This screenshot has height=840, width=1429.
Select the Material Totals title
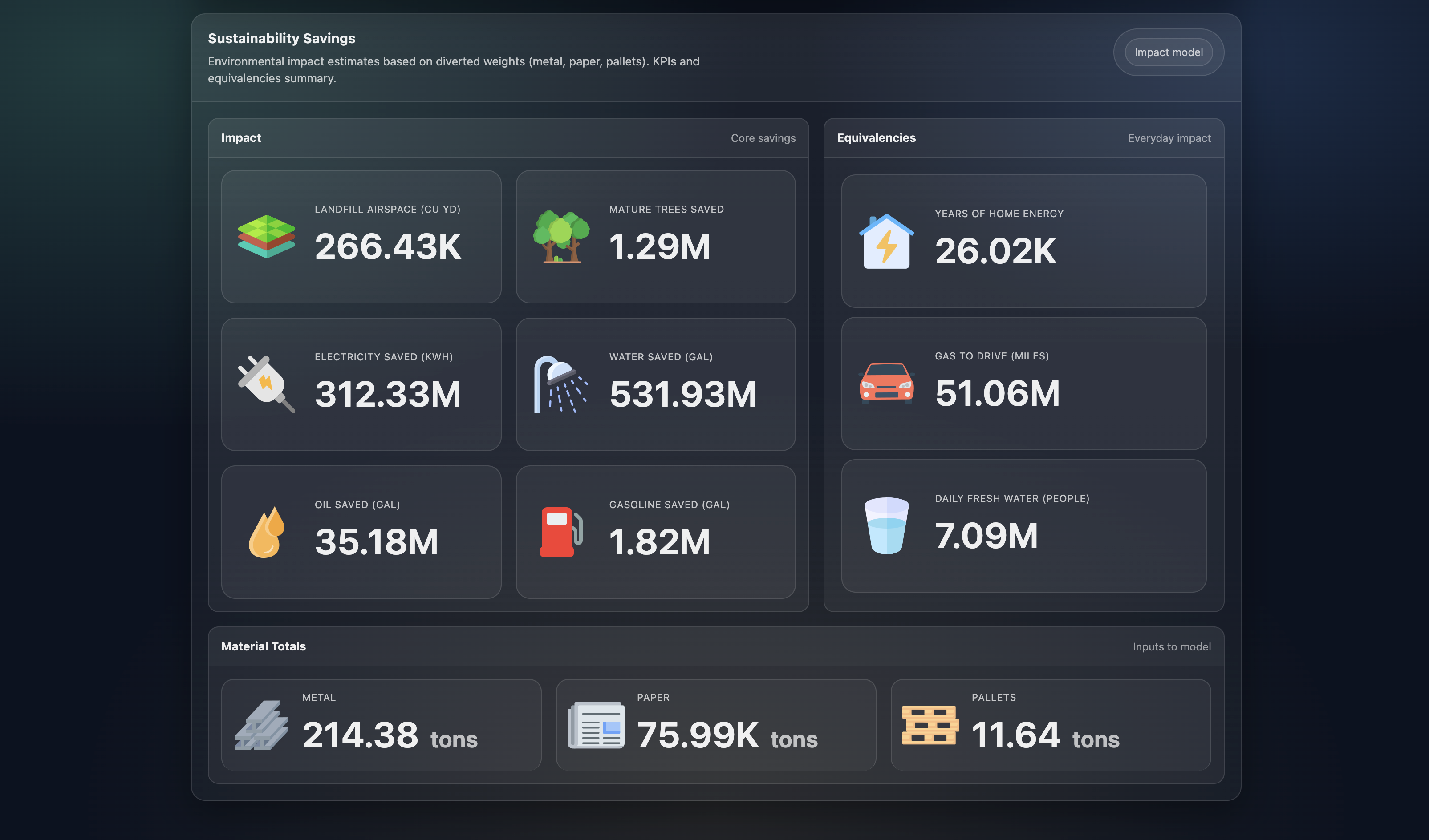pos(264,646)
